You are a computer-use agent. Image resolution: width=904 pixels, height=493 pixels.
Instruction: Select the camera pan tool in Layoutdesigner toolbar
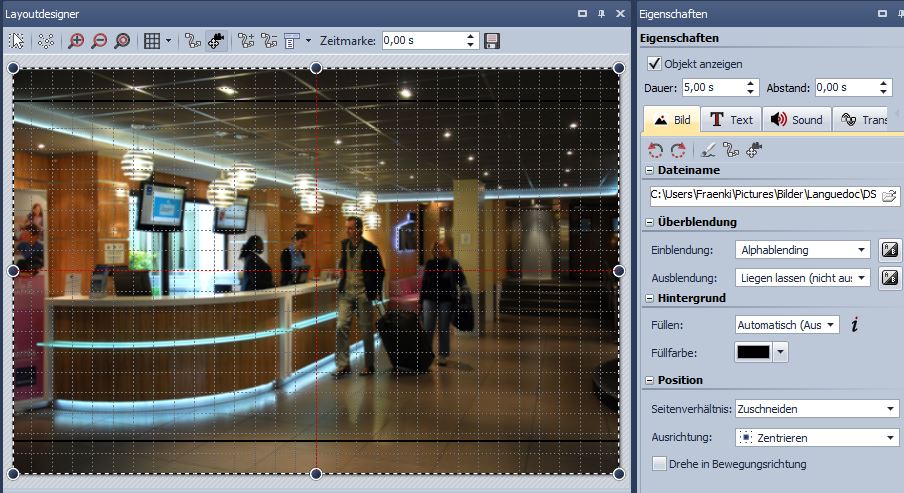[x=216, y=41]
